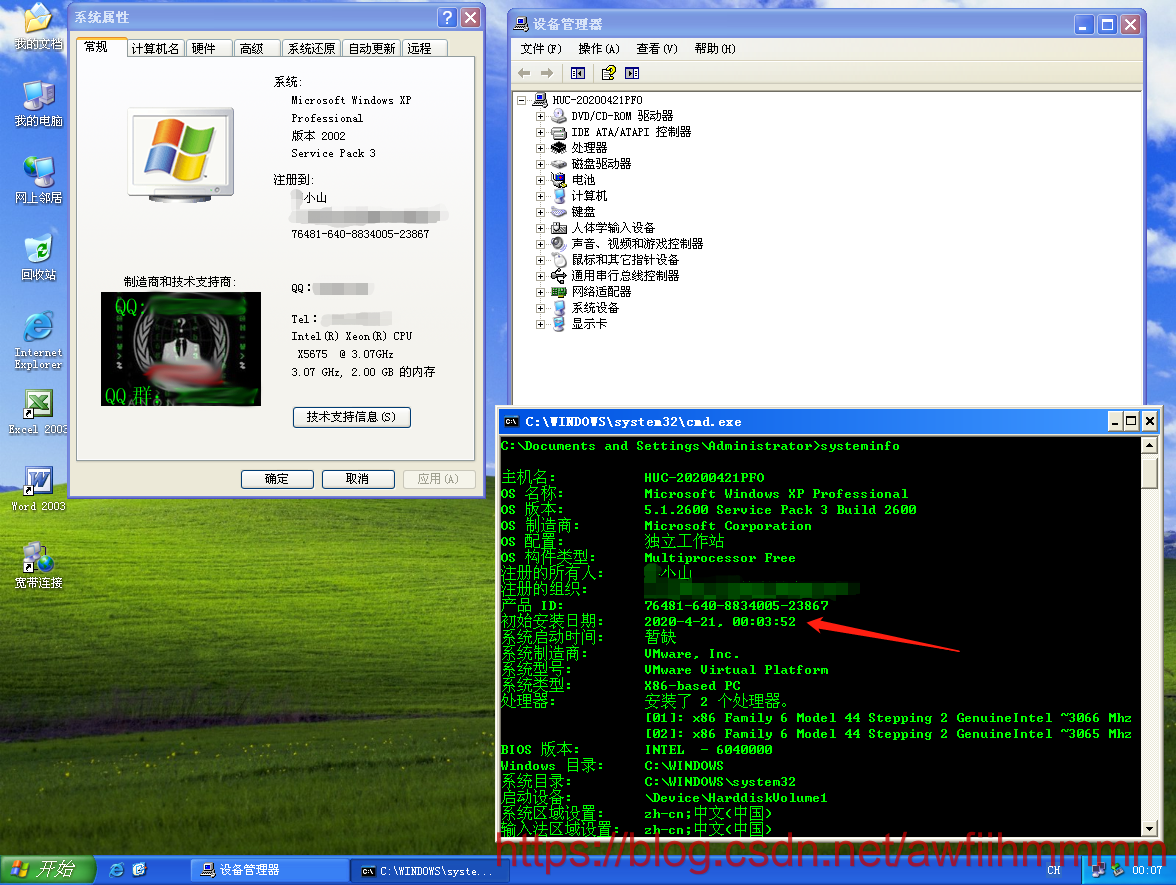
Task: Expand the DVD/CD-ROM drives node
Action: pyautogui.click(x=540, y=116)
